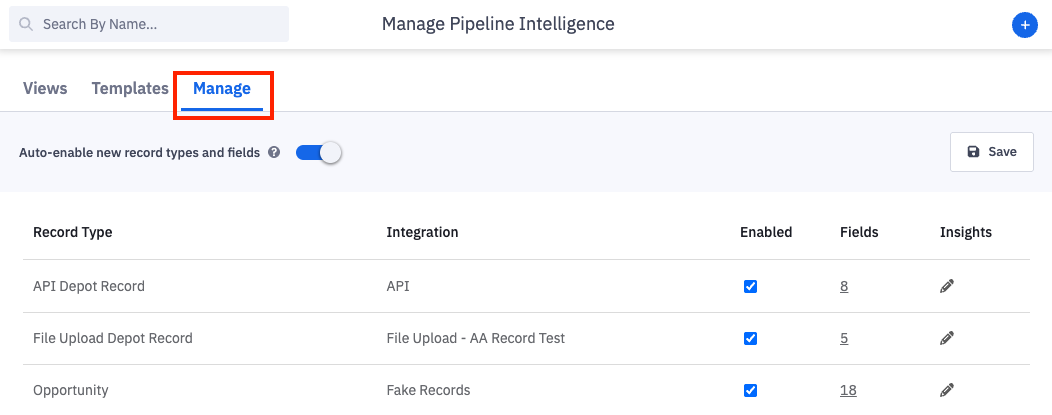Open the 18 fields link for Opportunity
1052x415 pixels.
pyautogui.click(x=848, y=390)
